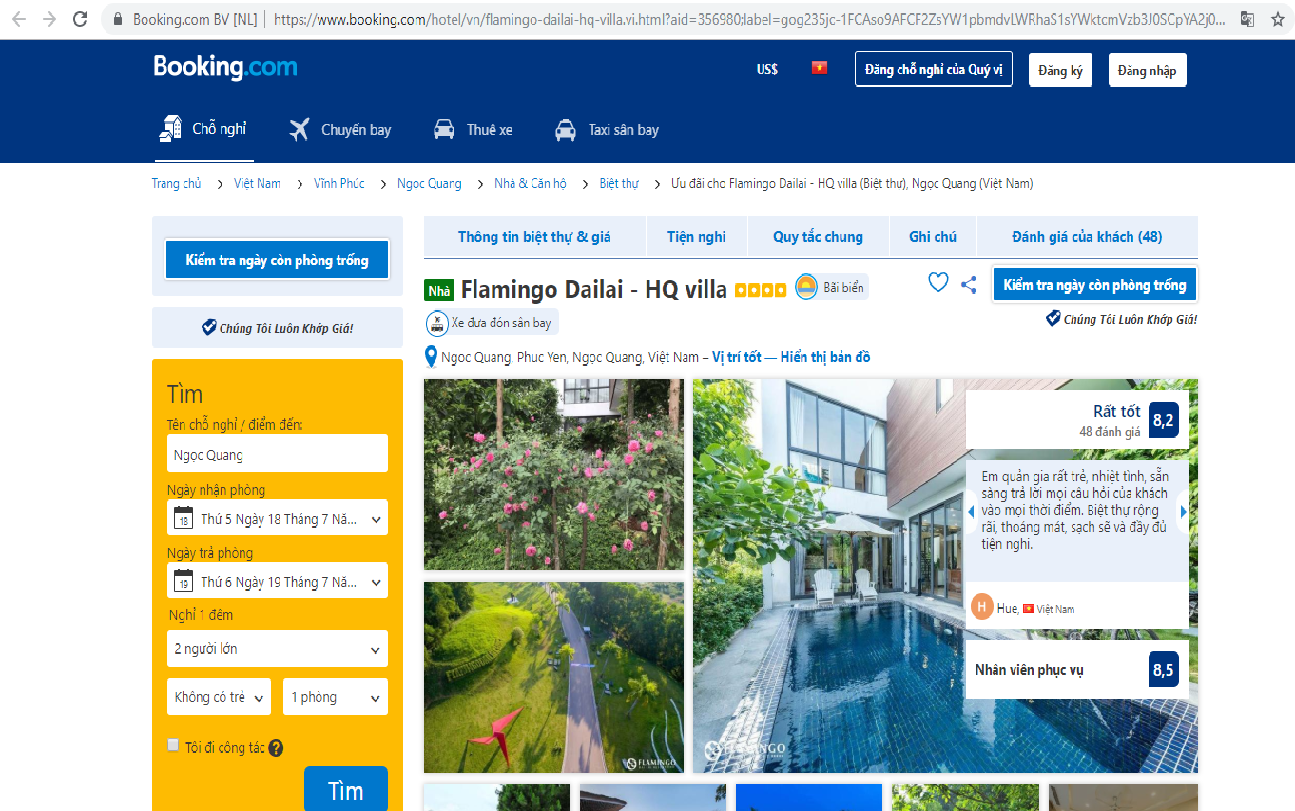Go to the Ngọc Quang breadcrumb link
This screenshot has height=811, width=1295.
tap(429, 183)
